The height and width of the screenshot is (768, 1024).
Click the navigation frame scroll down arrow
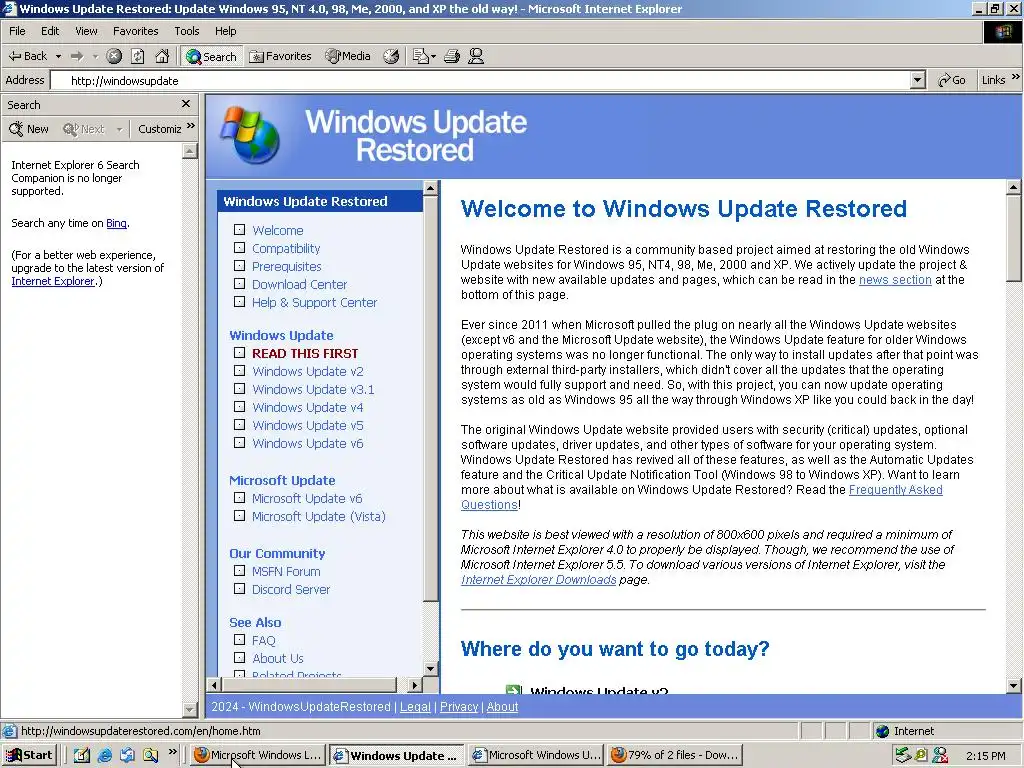click(430, 669)
